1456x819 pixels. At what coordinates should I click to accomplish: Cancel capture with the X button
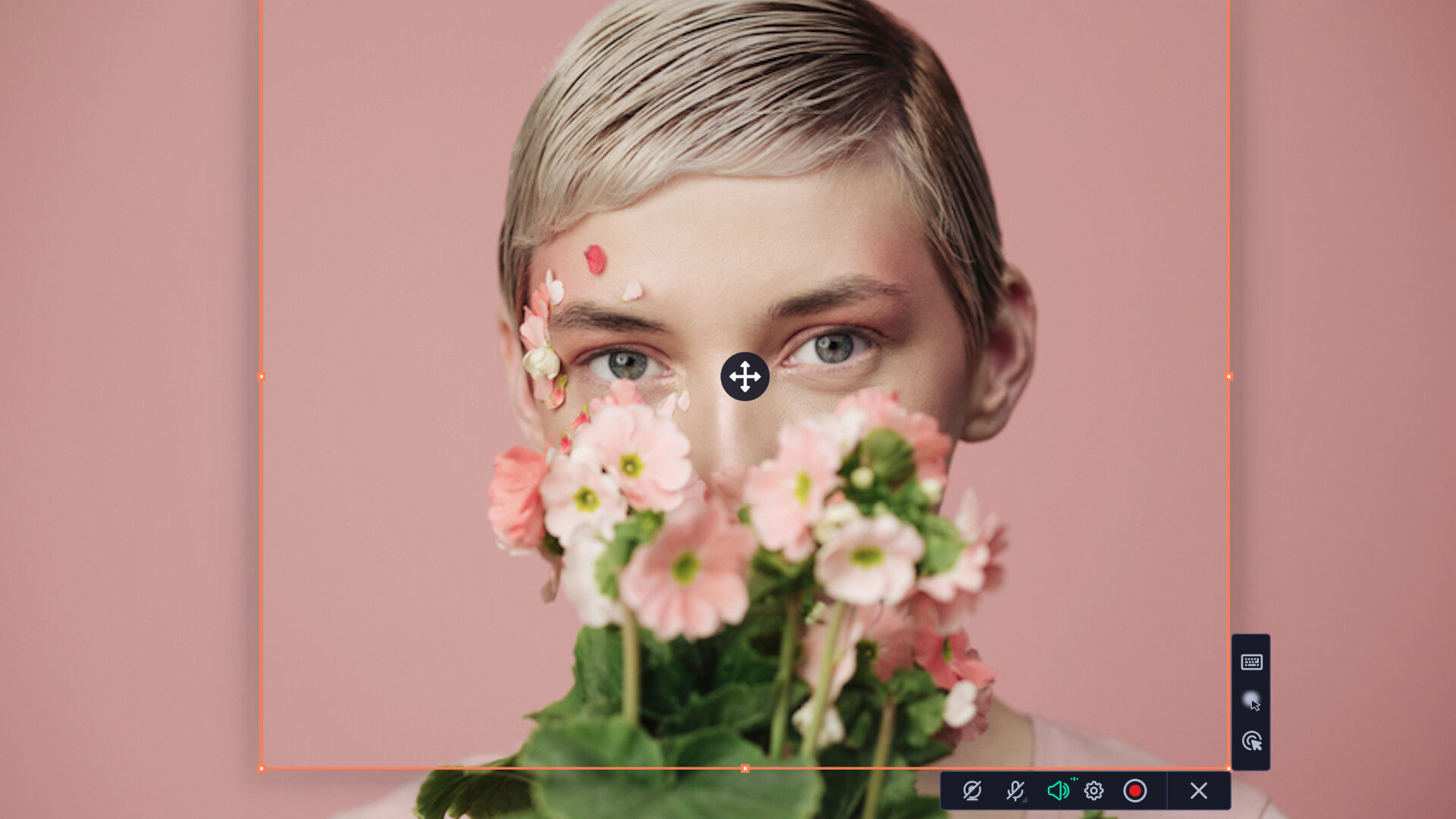(1198, 792)
